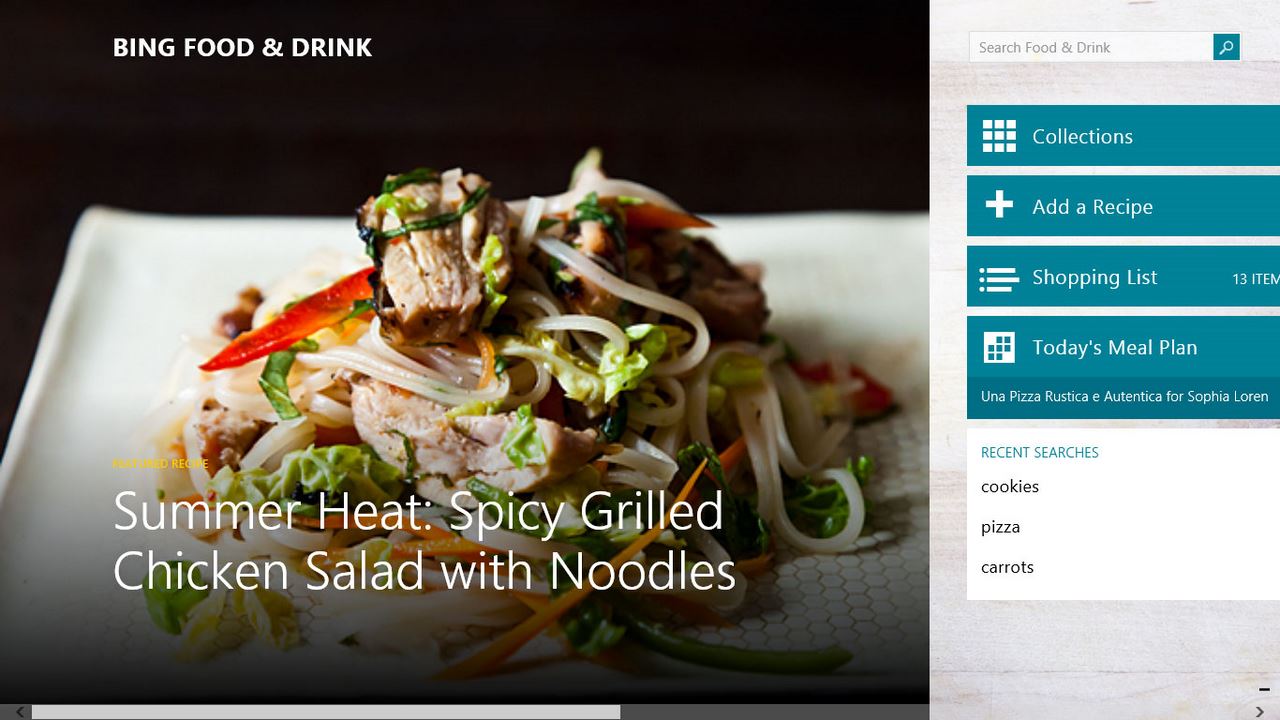
Task: Click the Today's Meal Plan calendar icon
Action: tap(999, 347)
